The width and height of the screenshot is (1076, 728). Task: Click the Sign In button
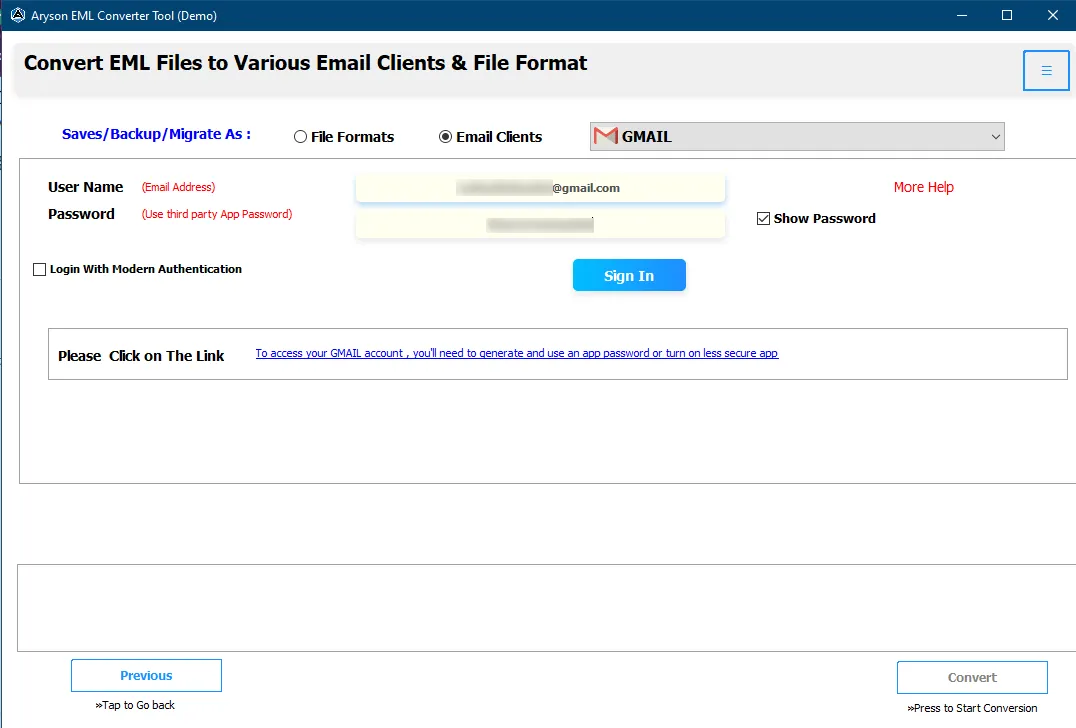pos(629,275)
